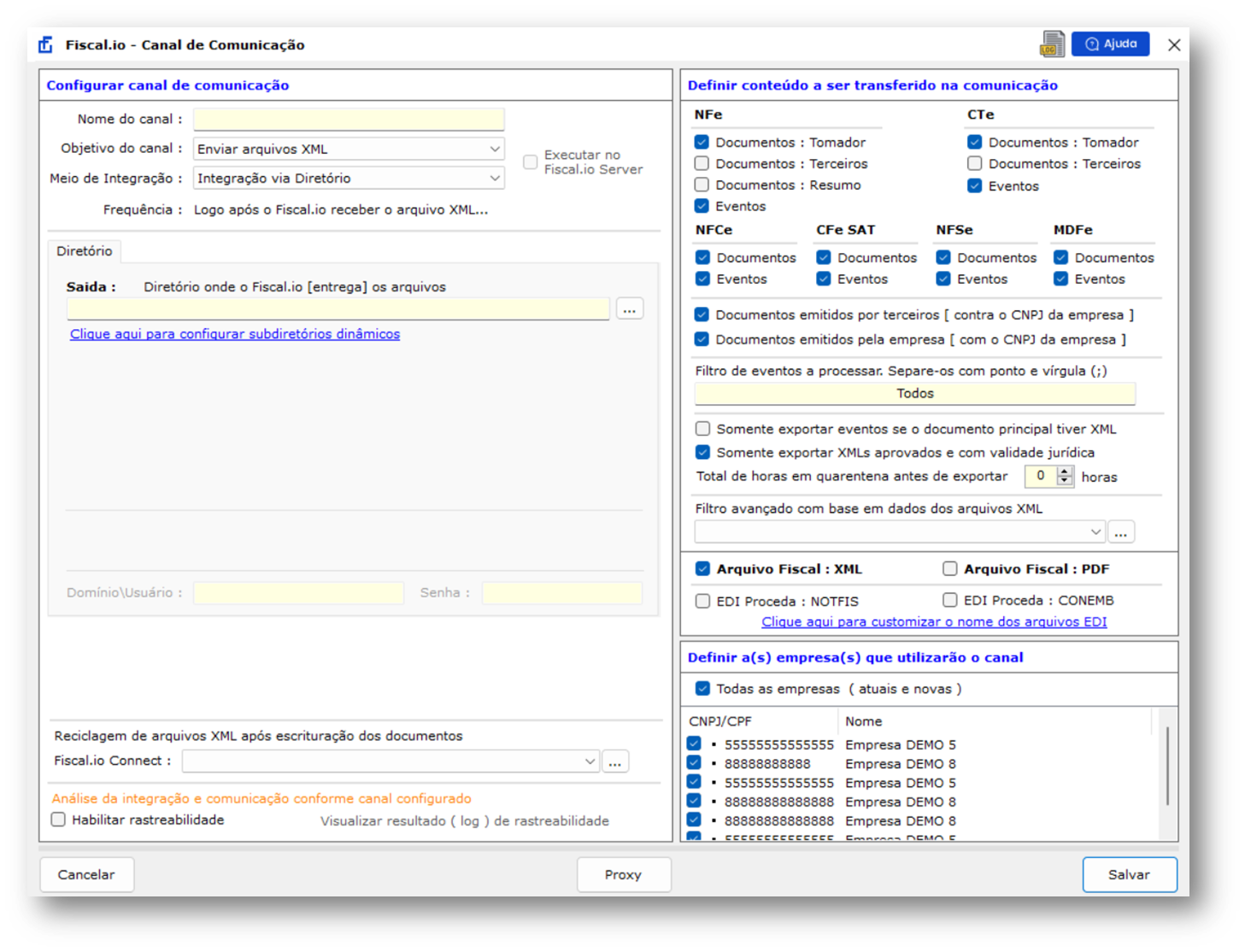
Task: Open the Meio de Integração dropdown
Action: pyautogui.click(x=349, y=178)
